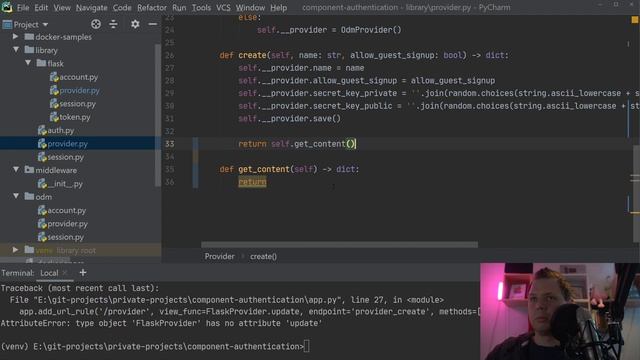Click the PyCharm application logo icon
Viewport: 640px width, 360px height.
pyautogui.click(x=7, y=7)
